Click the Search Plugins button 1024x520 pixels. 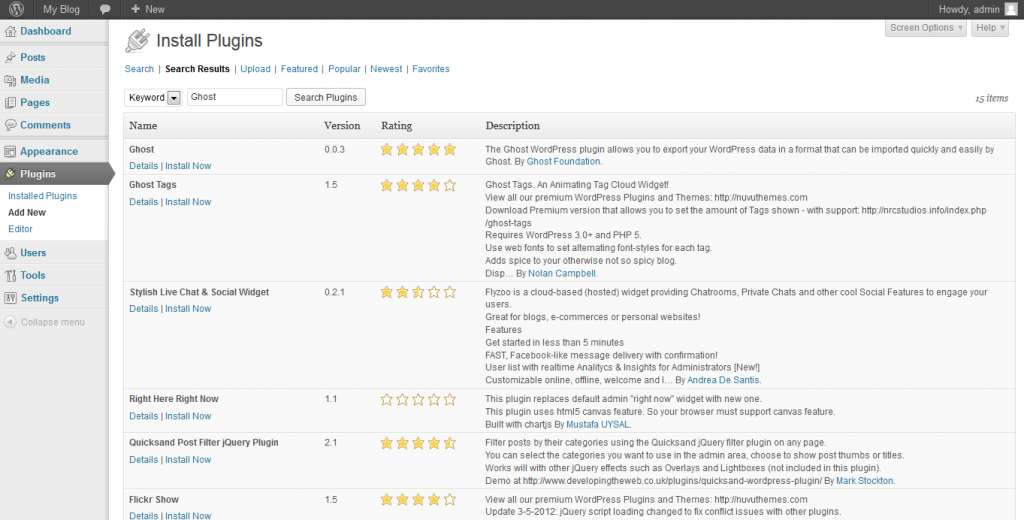(326, 98)
